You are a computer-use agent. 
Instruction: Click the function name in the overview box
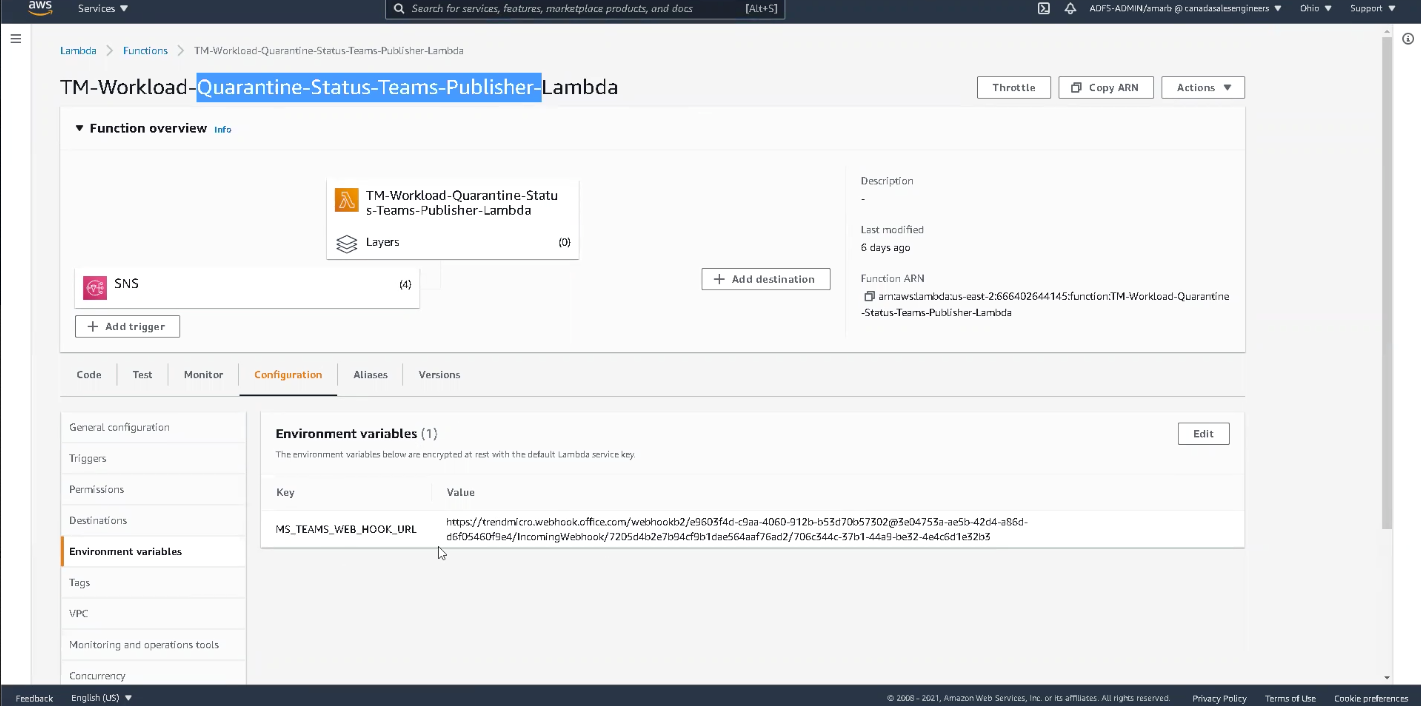click(x=462, y=203)
